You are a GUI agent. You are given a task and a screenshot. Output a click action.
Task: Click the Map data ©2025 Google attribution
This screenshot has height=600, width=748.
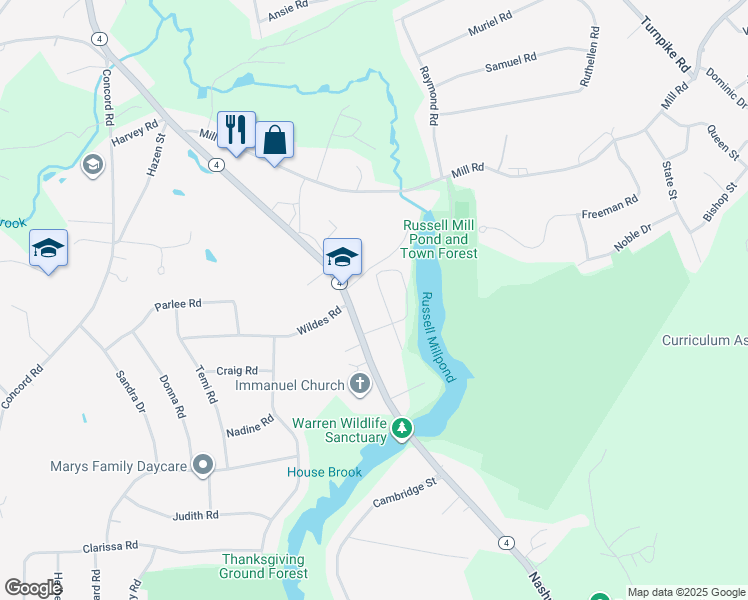click(x=686, y=592)
